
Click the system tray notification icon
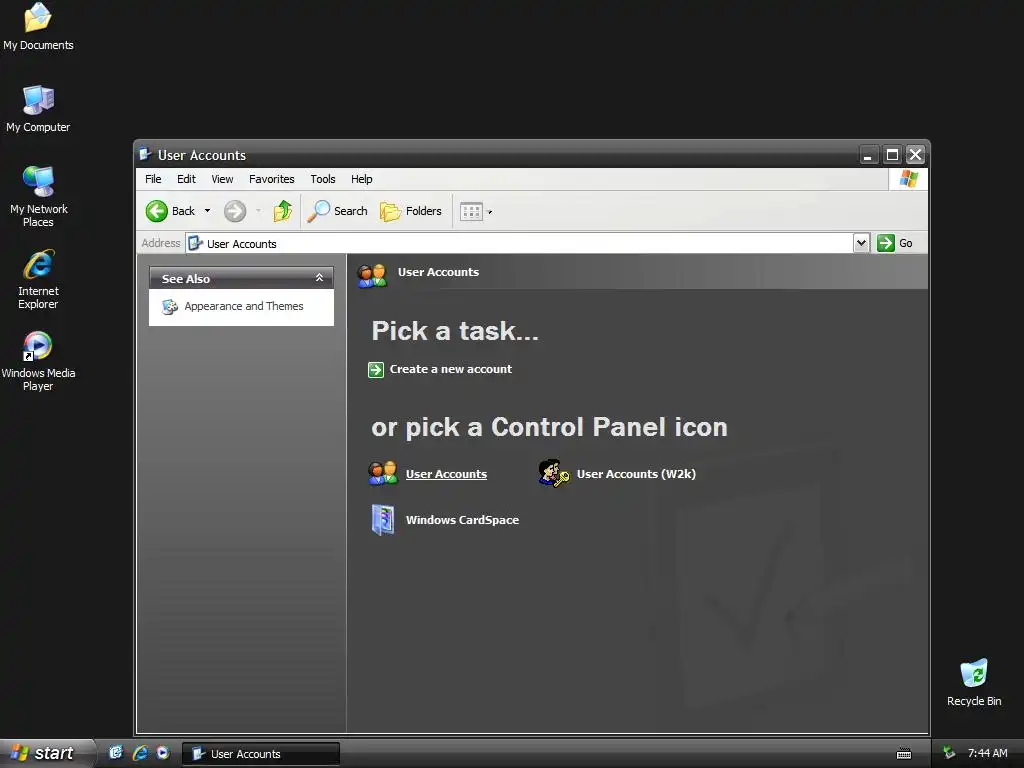coord(949,753)
